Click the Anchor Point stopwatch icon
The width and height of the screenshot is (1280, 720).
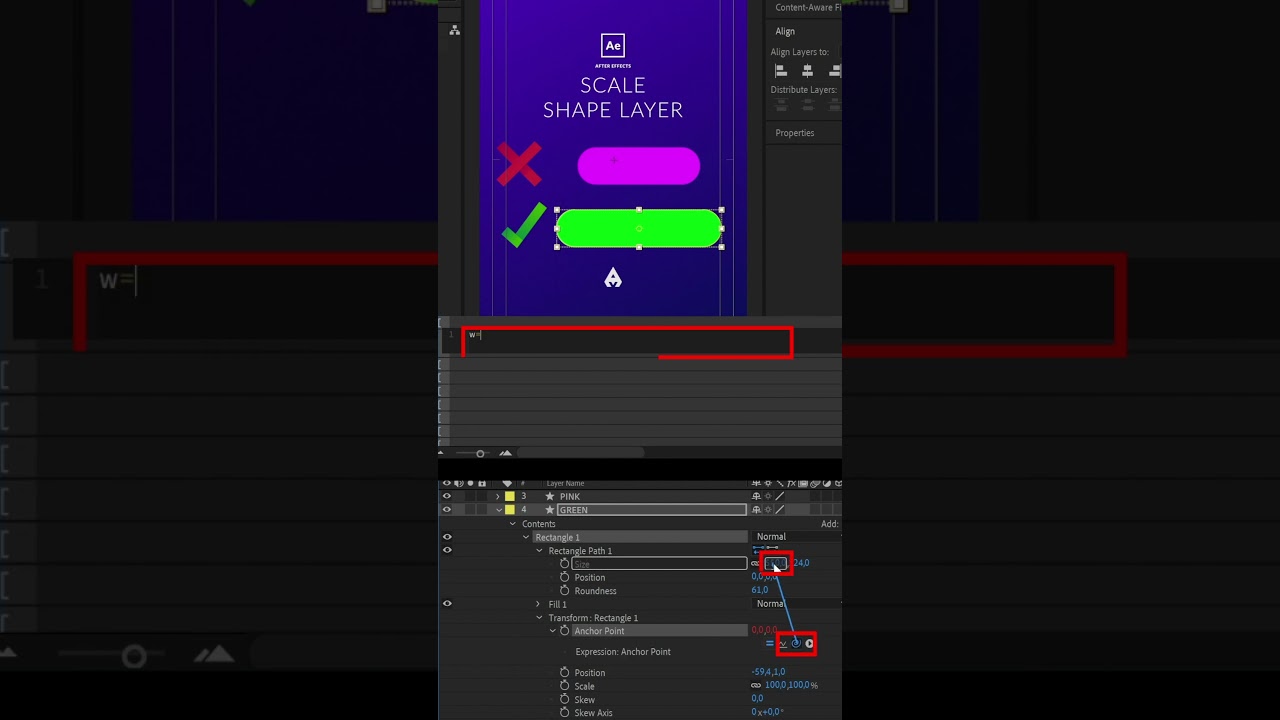[564, 631]
